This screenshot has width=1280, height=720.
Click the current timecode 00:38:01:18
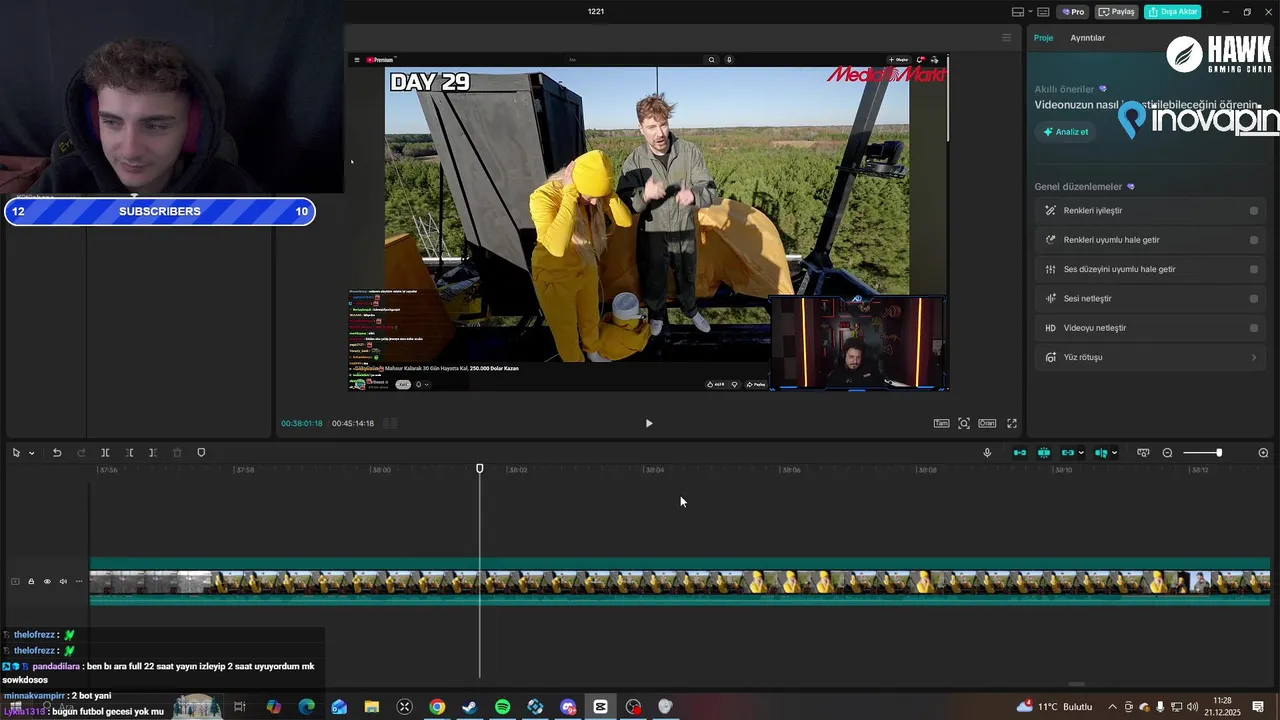click(302, 423)
